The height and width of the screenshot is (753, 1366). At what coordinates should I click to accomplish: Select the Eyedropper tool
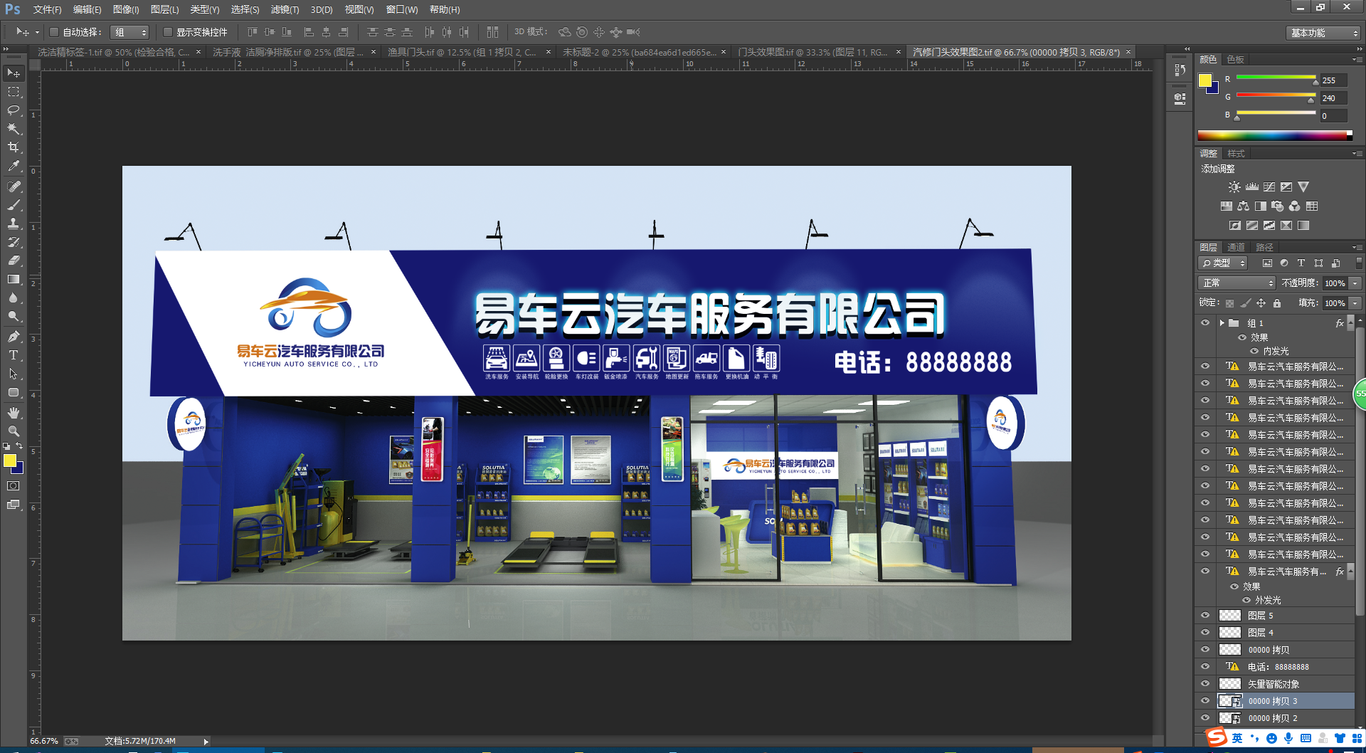point(13,166)
